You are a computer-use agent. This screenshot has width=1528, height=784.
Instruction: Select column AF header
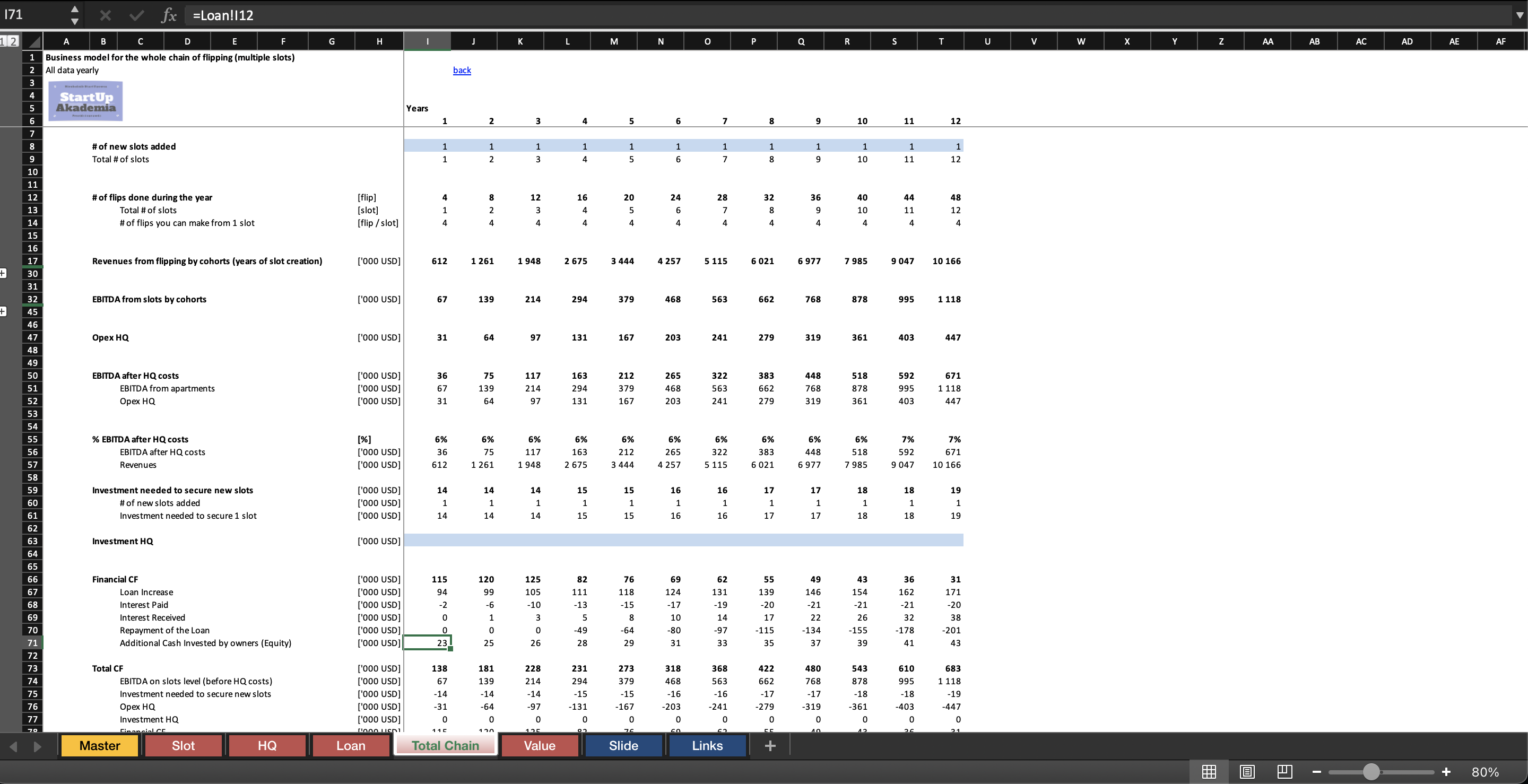point(1501,41)
